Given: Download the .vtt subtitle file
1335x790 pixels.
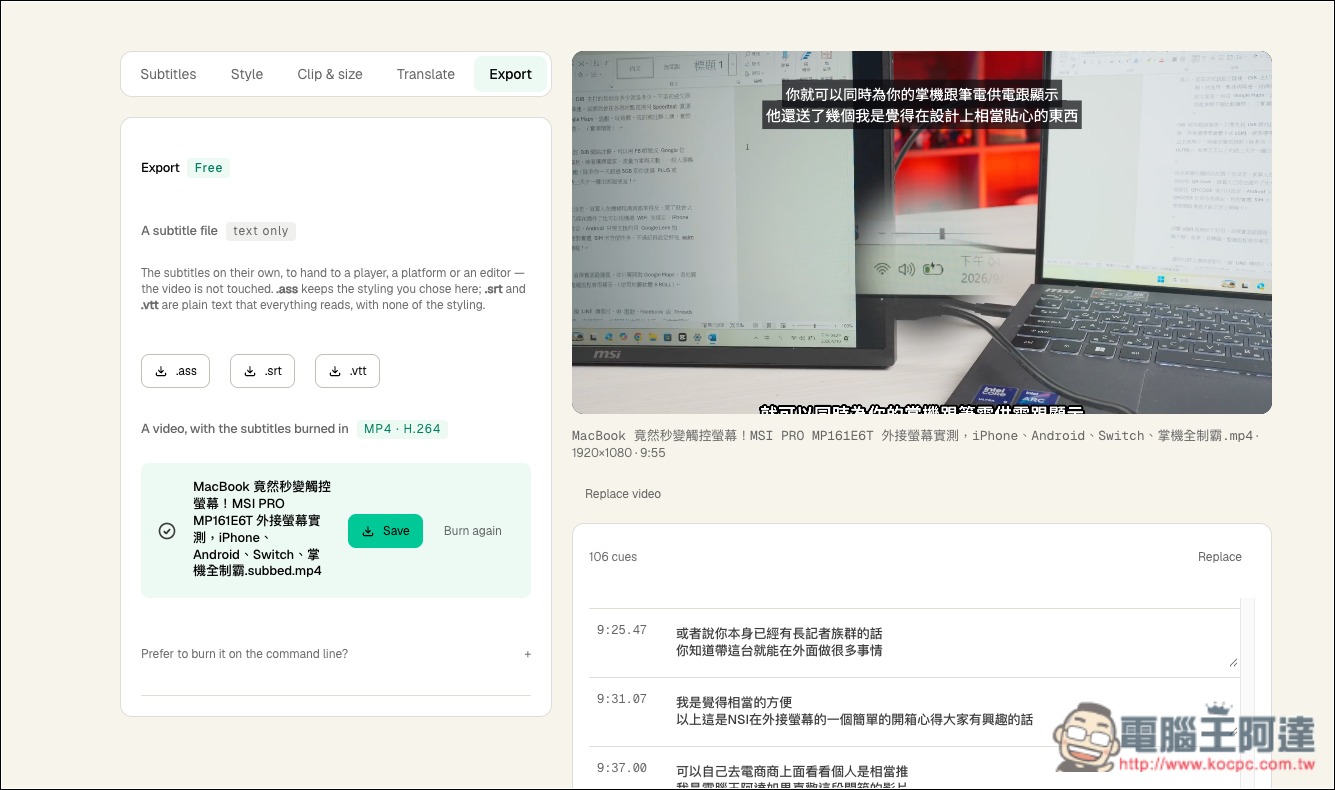Looking at the screenshot, I should tap(347, 371).
